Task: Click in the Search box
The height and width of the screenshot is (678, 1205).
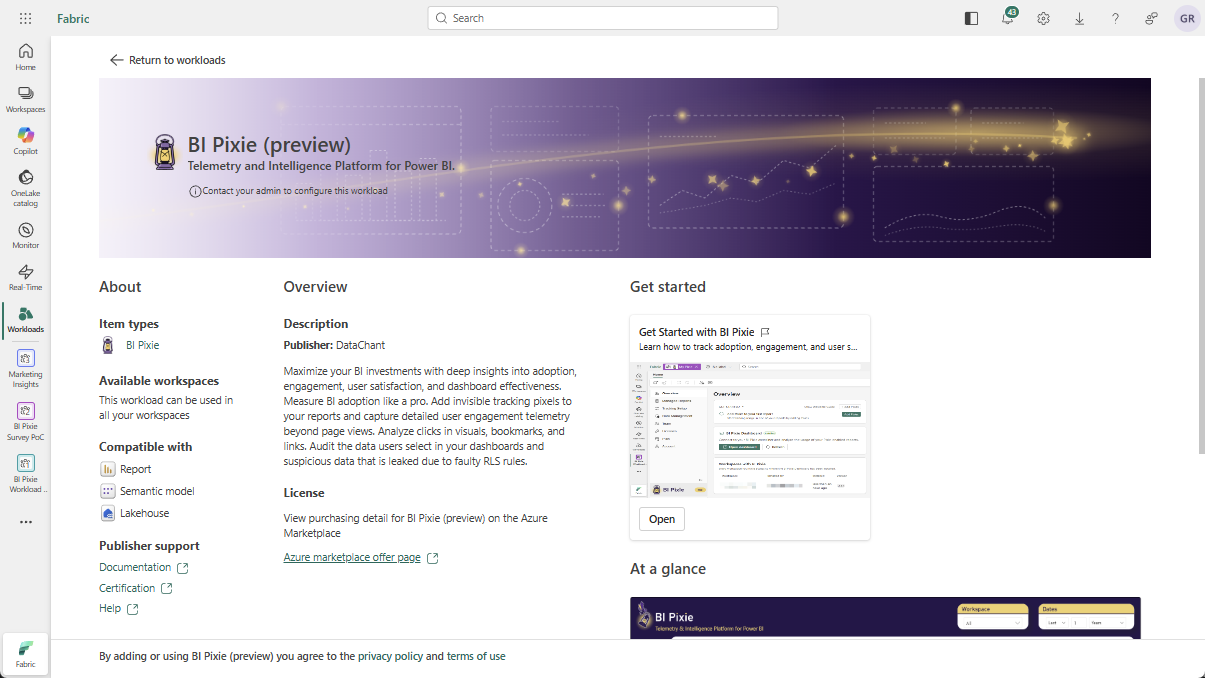Action: point(603,18)
